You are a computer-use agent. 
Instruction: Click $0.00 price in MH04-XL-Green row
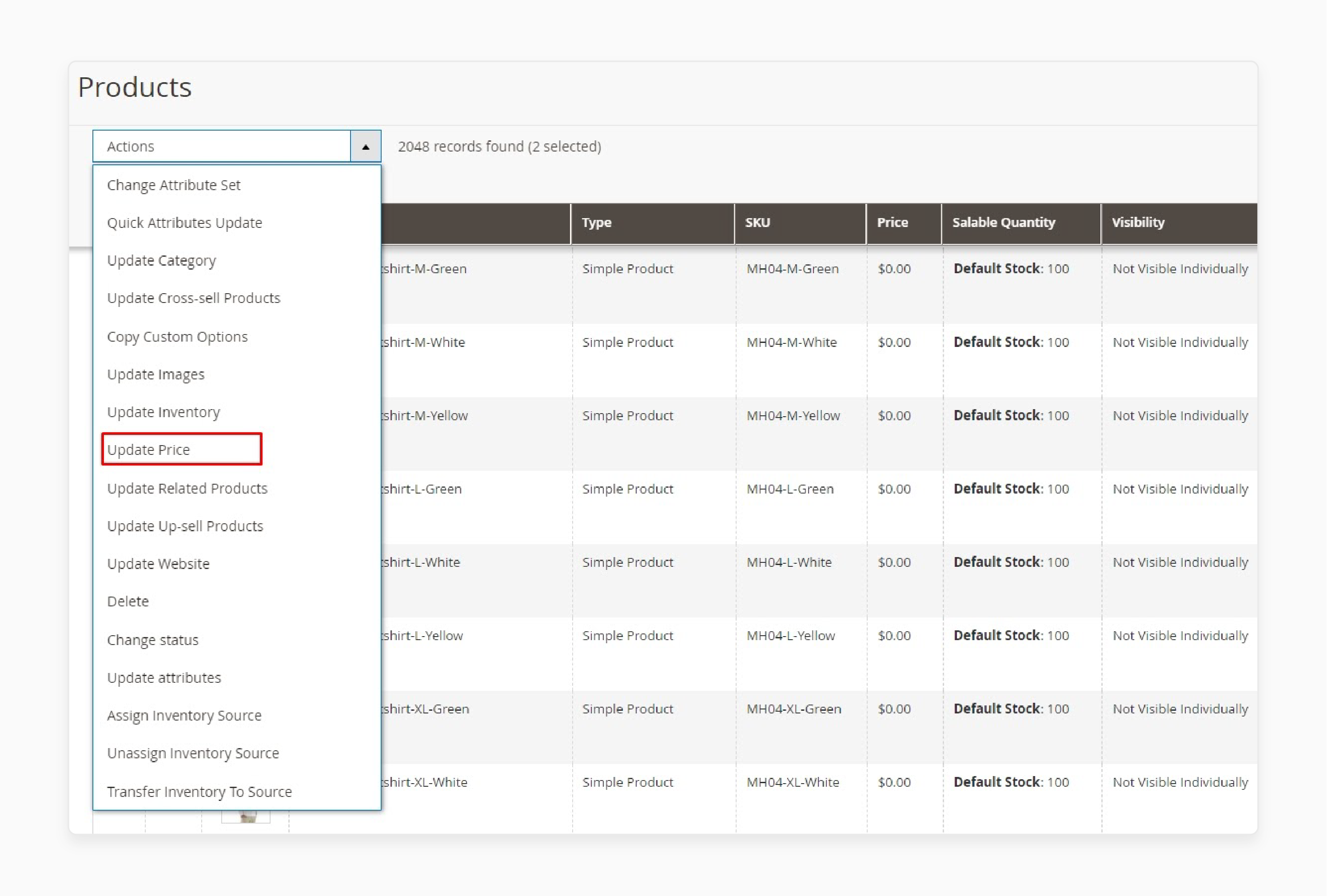(x=894, y=709)
